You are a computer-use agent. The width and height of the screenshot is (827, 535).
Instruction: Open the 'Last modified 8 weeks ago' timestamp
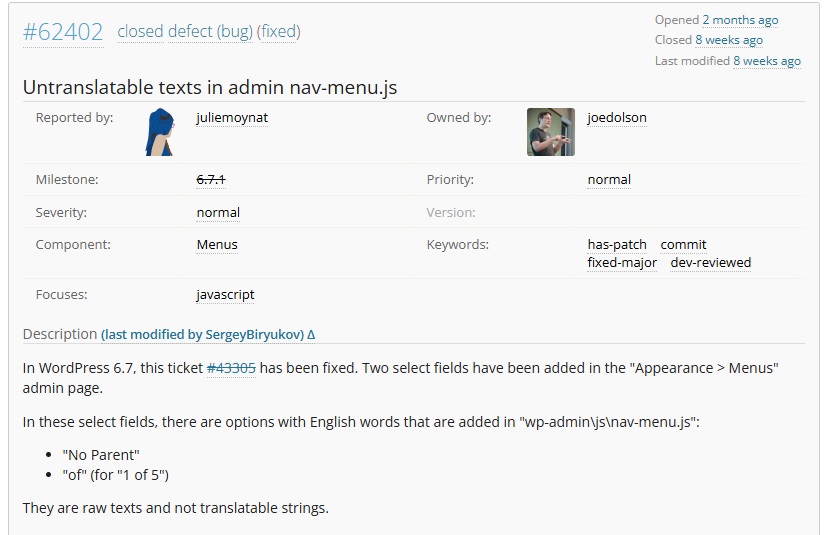(767, 61)
